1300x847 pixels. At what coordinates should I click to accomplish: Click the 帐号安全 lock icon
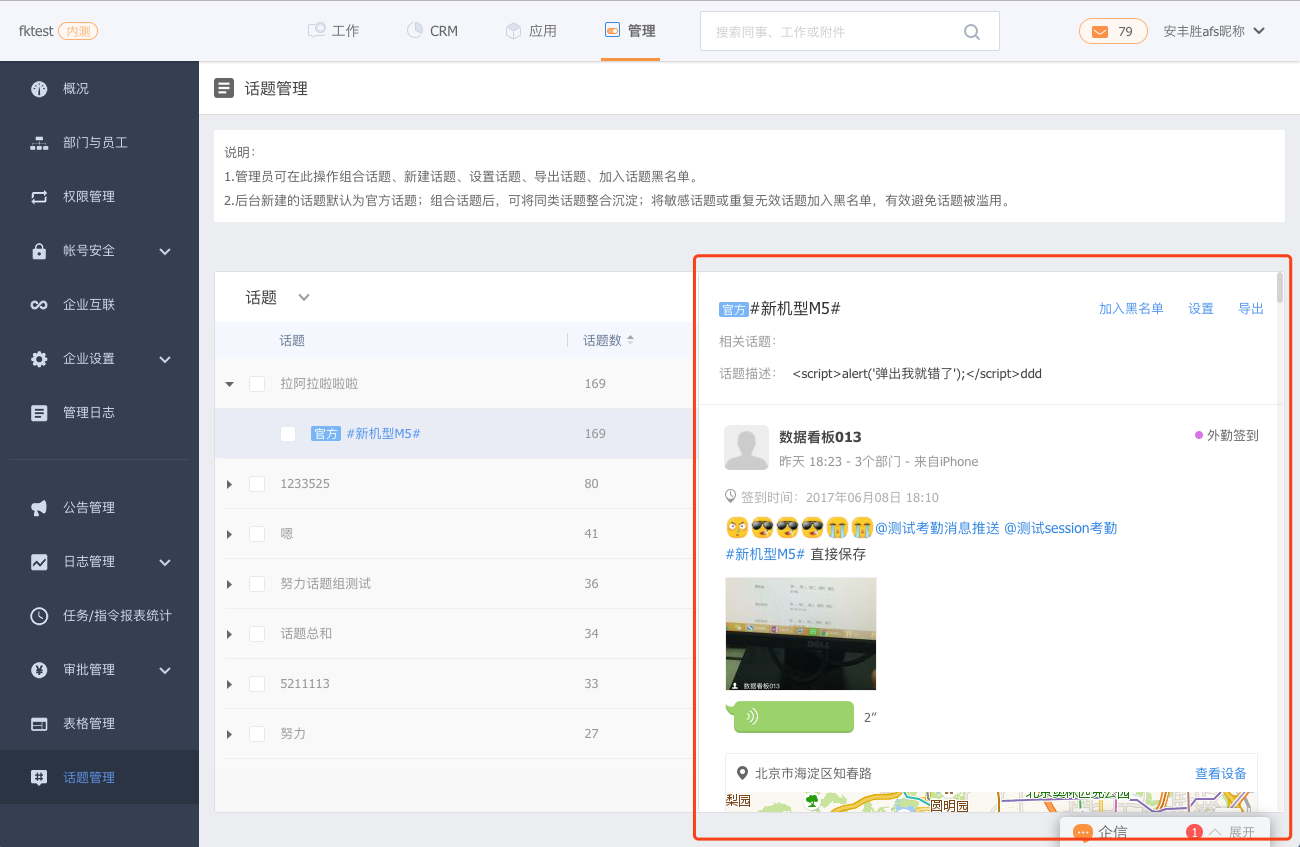39,251
